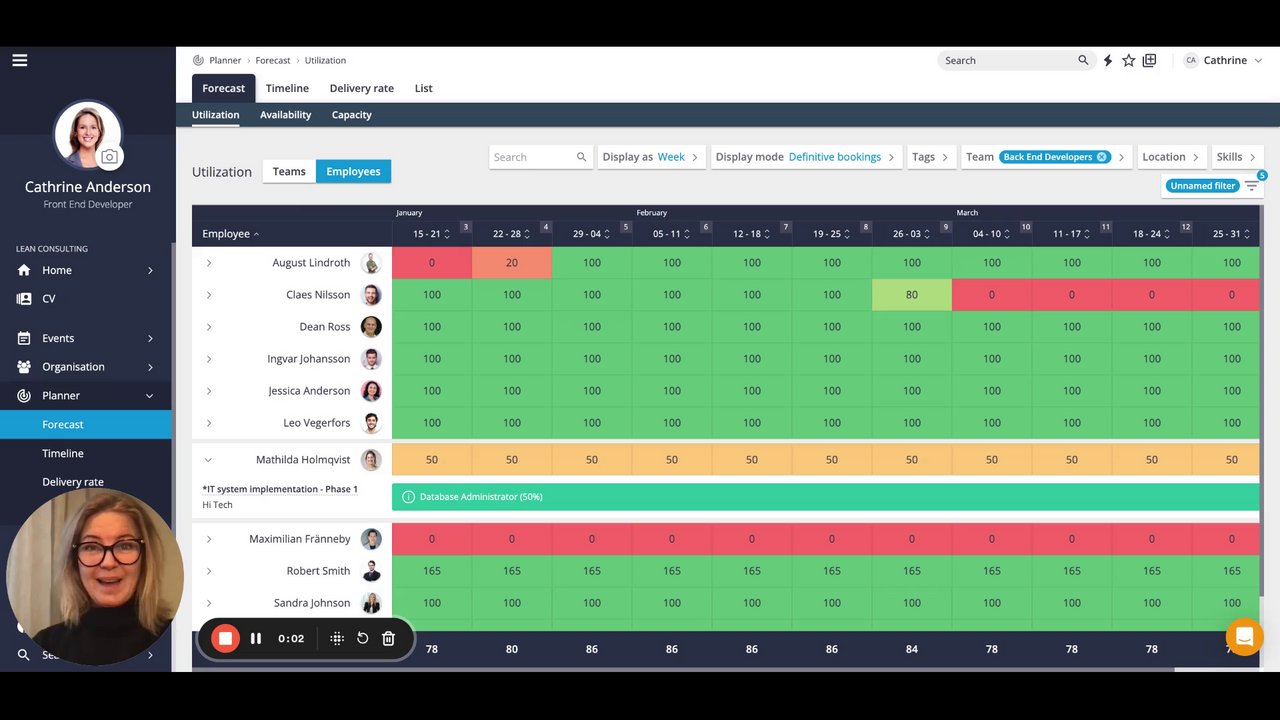Click the star favorites icon
The image size is (1280, 720).
click(1129, 60)
